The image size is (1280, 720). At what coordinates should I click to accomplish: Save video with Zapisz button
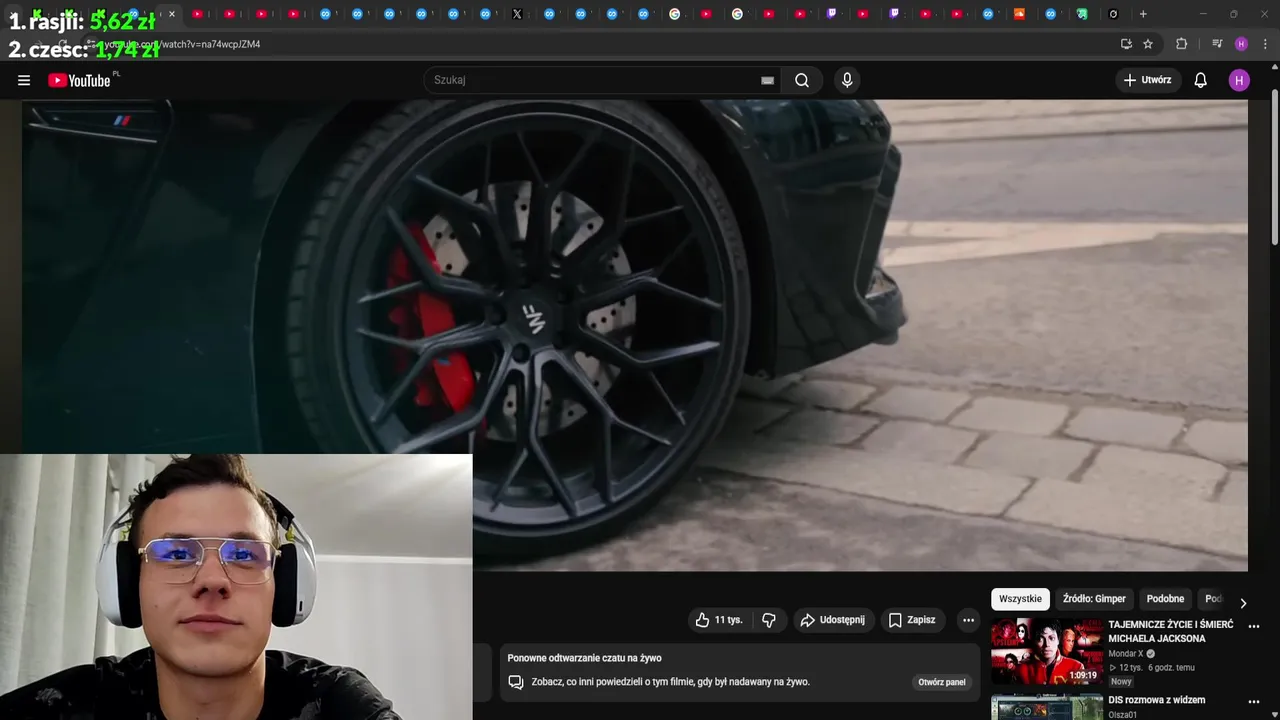[912, 620]
